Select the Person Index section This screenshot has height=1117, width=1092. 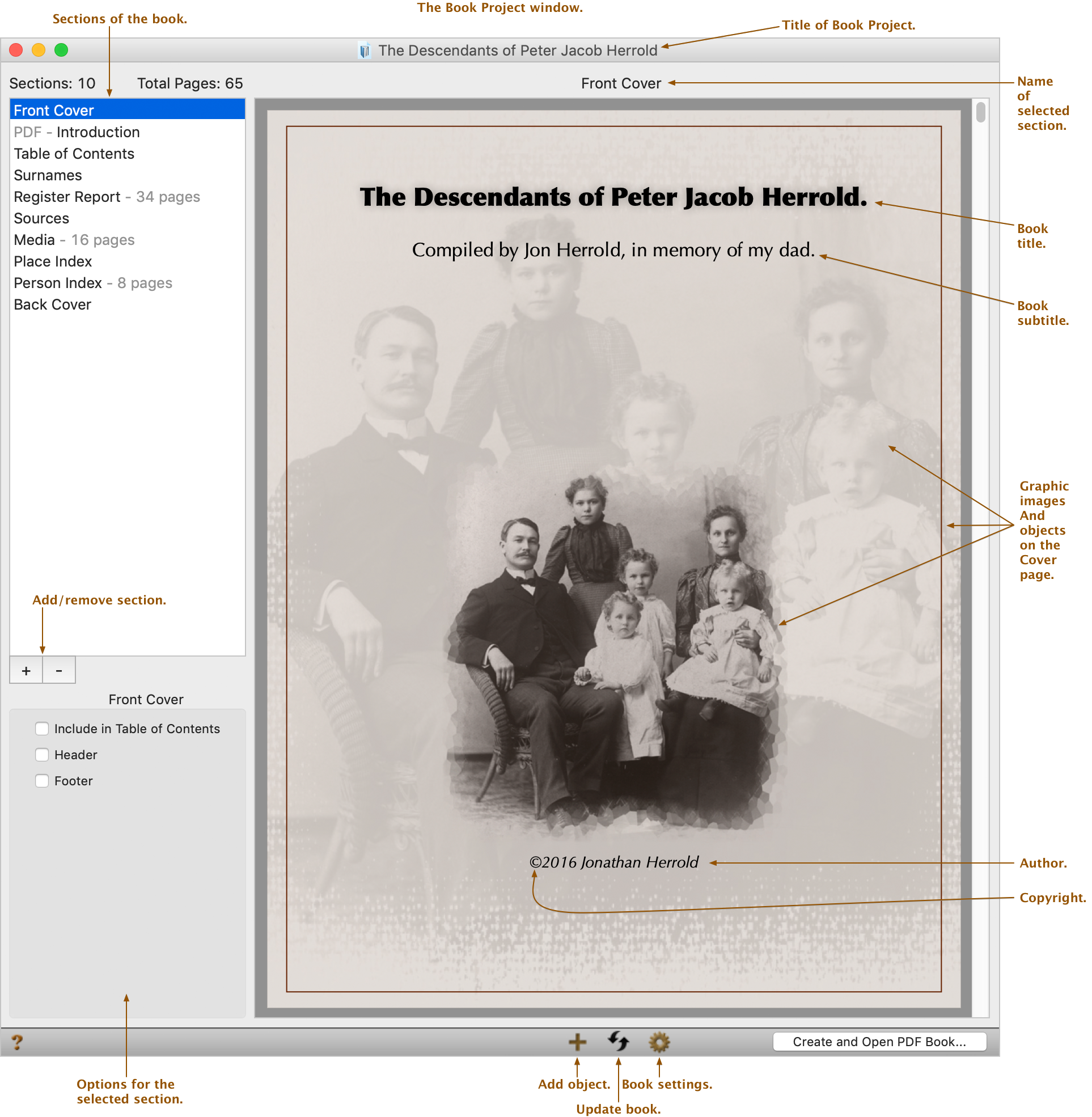point(128,283)
